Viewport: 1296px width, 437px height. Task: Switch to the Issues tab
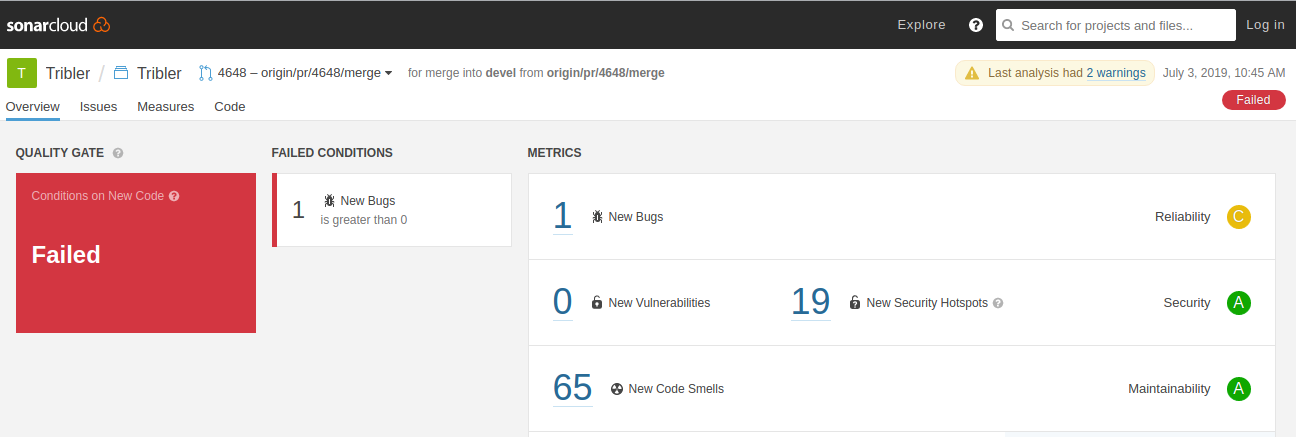tap(98, 106)
